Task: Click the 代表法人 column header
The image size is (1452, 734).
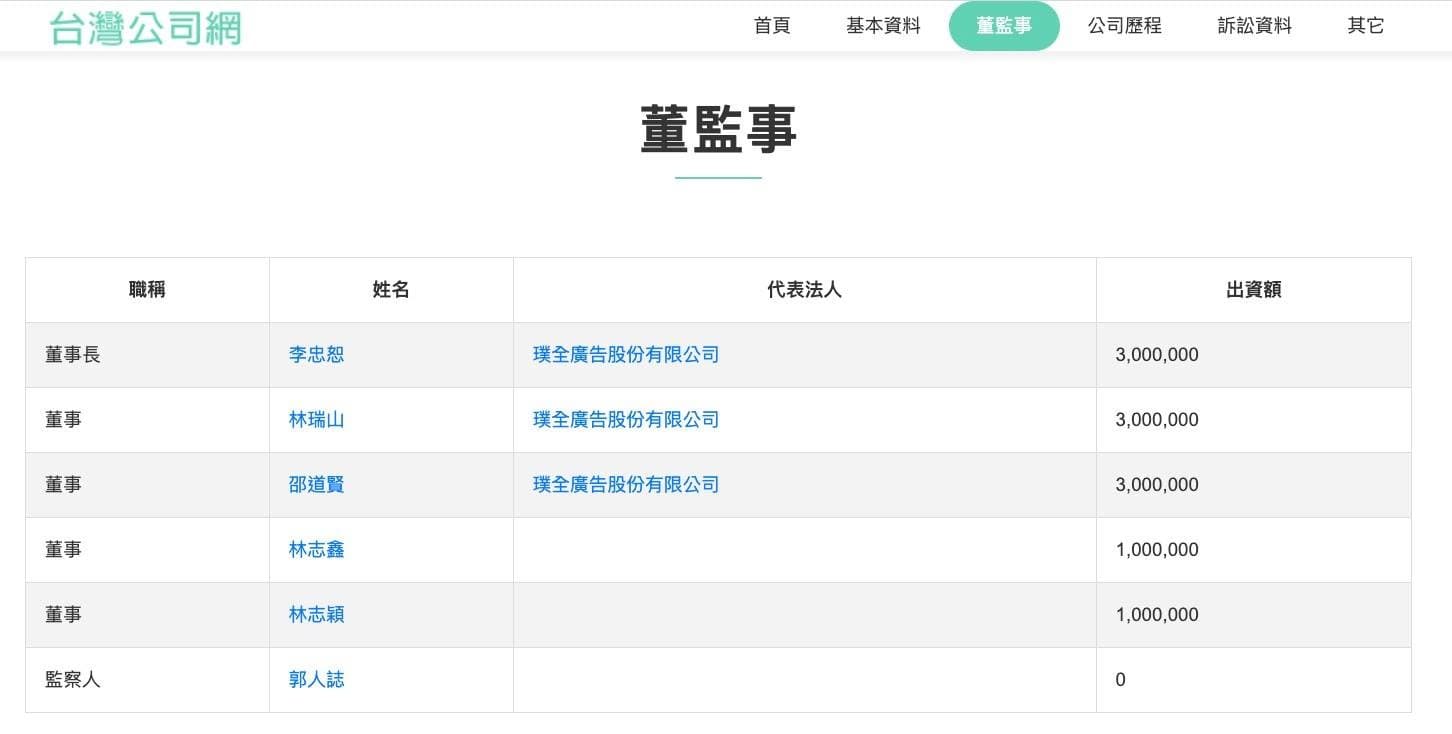Action: tap(805, 290)
